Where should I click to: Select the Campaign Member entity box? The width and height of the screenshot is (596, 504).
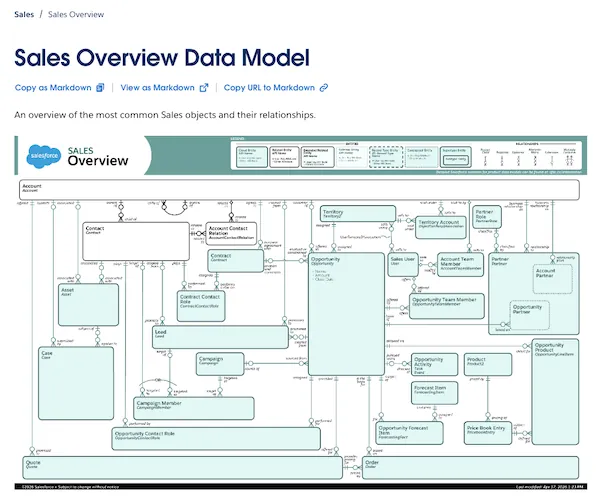(194, 408)
